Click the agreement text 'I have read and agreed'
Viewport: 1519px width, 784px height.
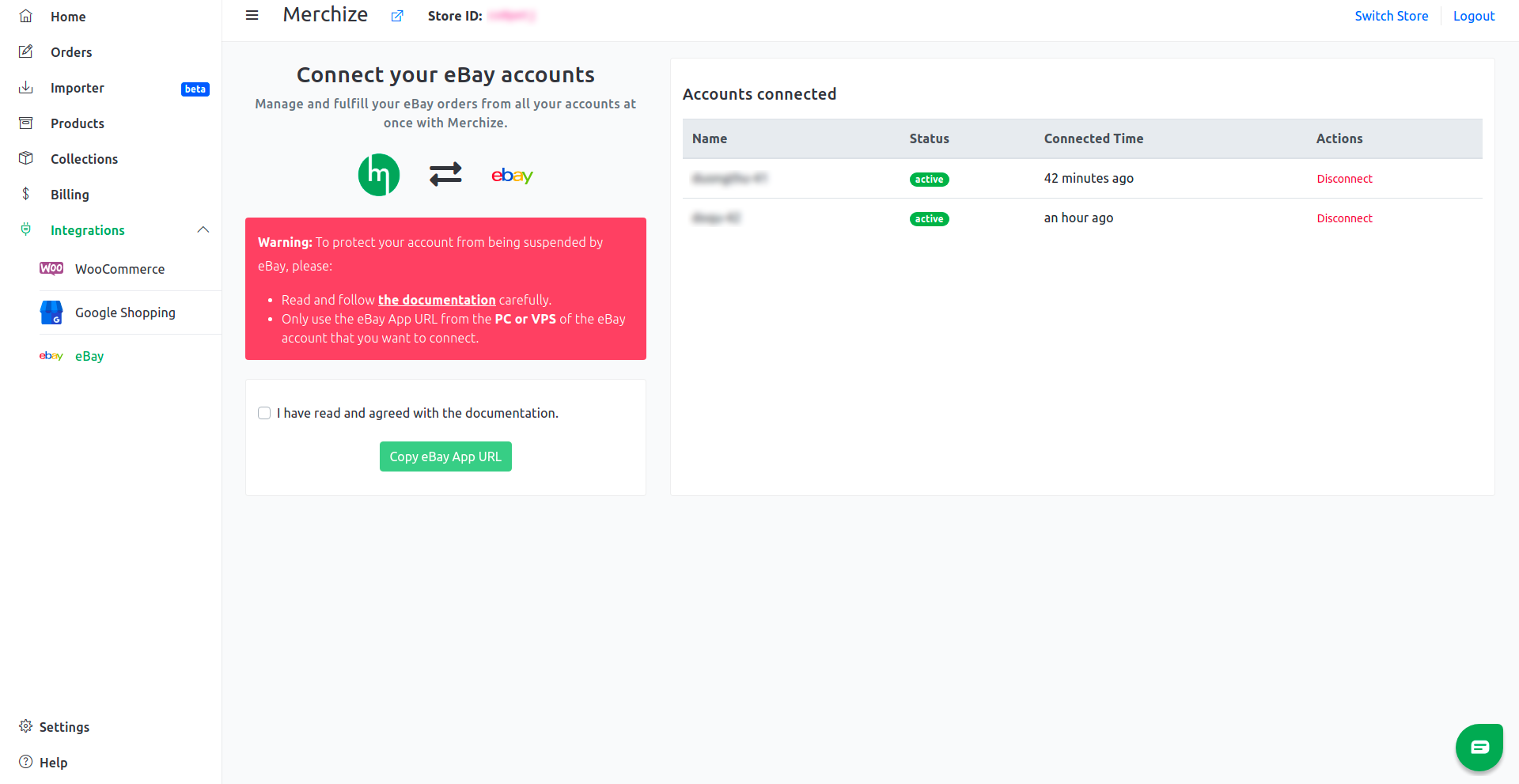point(418,413)
